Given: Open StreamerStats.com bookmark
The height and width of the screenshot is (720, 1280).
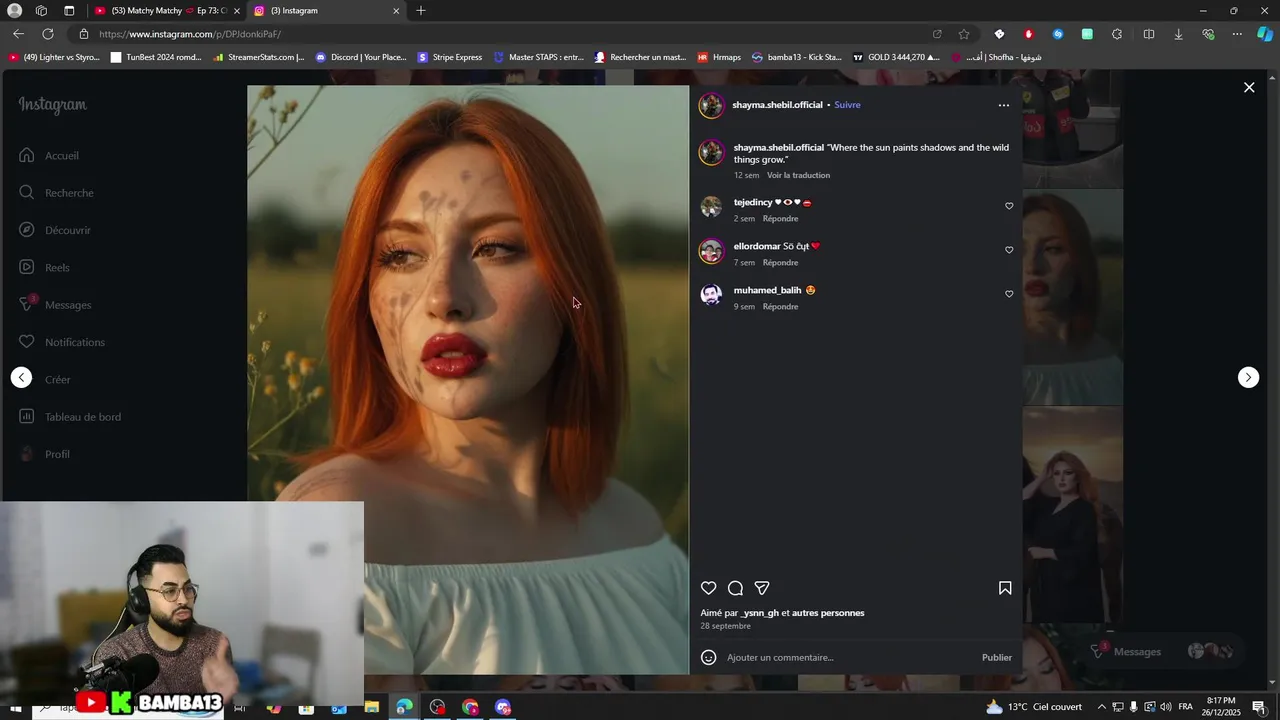Looking at the screenshot, I should coord(258,57).
